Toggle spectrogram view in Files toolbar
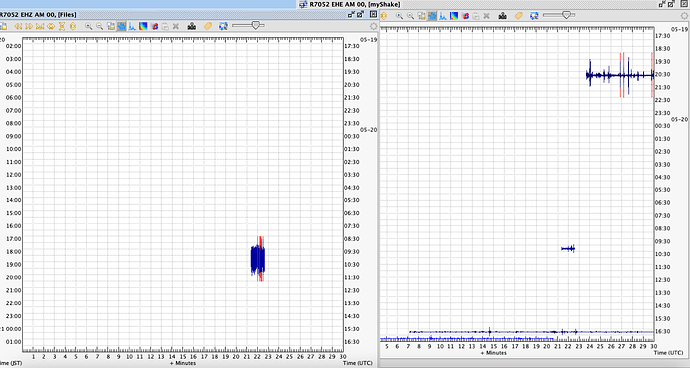 [x=143, y=26]
